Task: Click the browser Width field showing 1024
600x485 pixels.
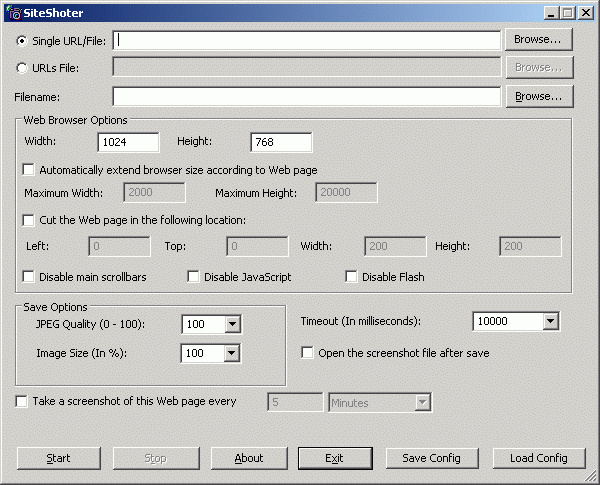Action: pos(129,142)
